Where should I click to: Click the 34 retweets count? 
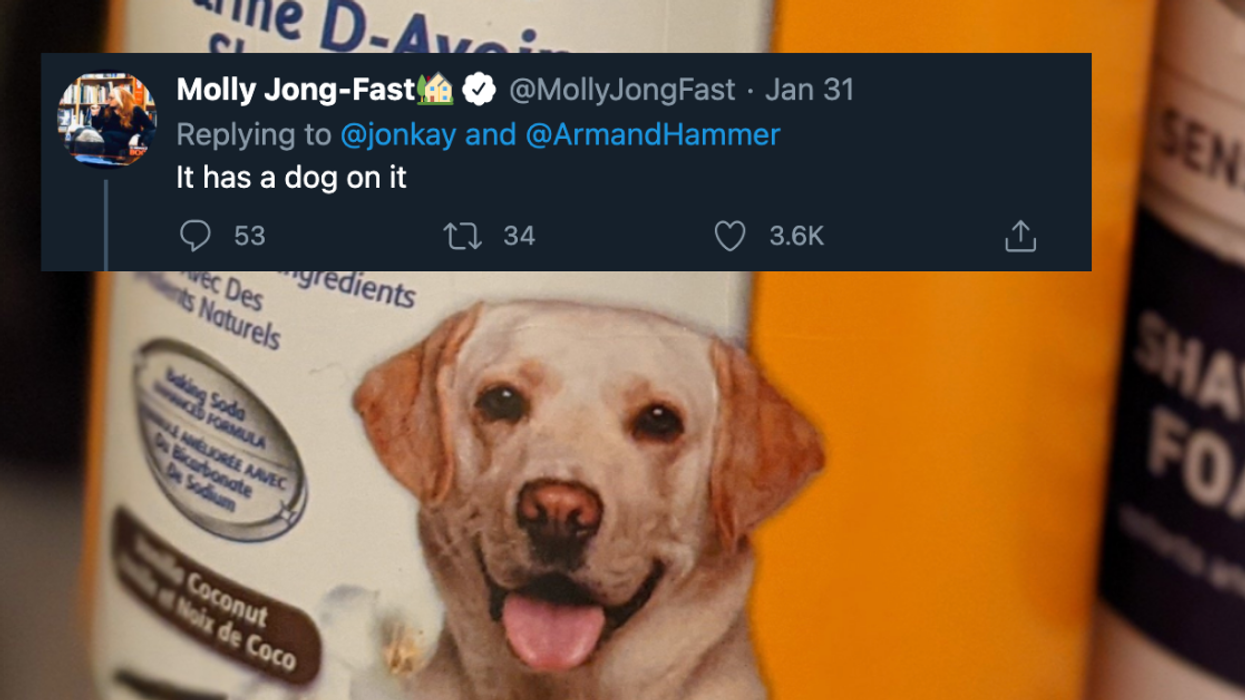point(519,236)
